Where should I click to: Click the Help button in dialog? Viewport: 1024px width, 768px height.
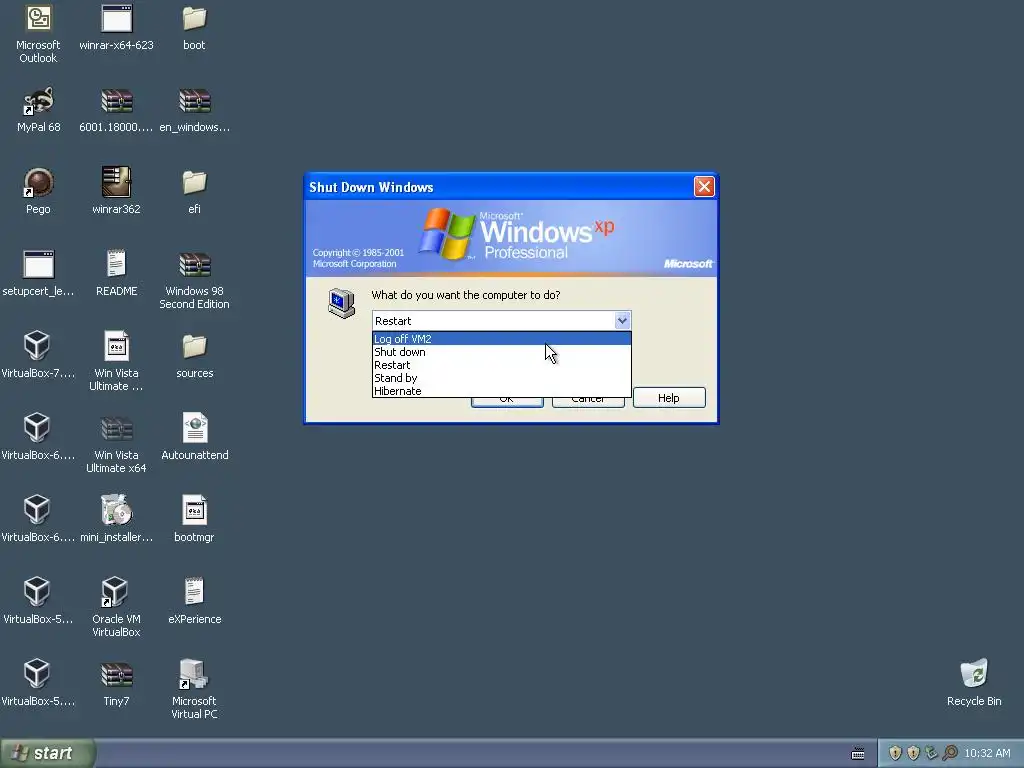click(669, 398)
